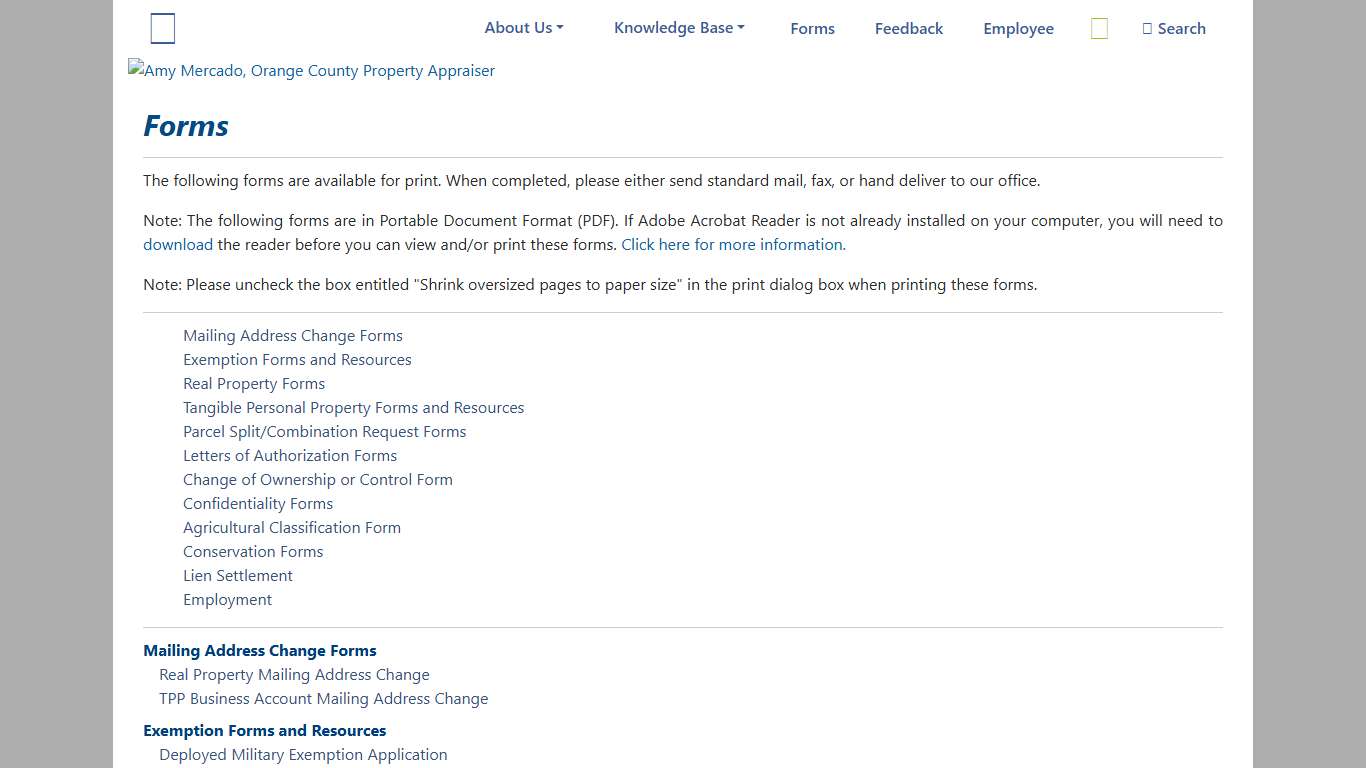Open the Forms navigation item
Image resolution: width=1366 pixels, height=768 pixels.
812,29
